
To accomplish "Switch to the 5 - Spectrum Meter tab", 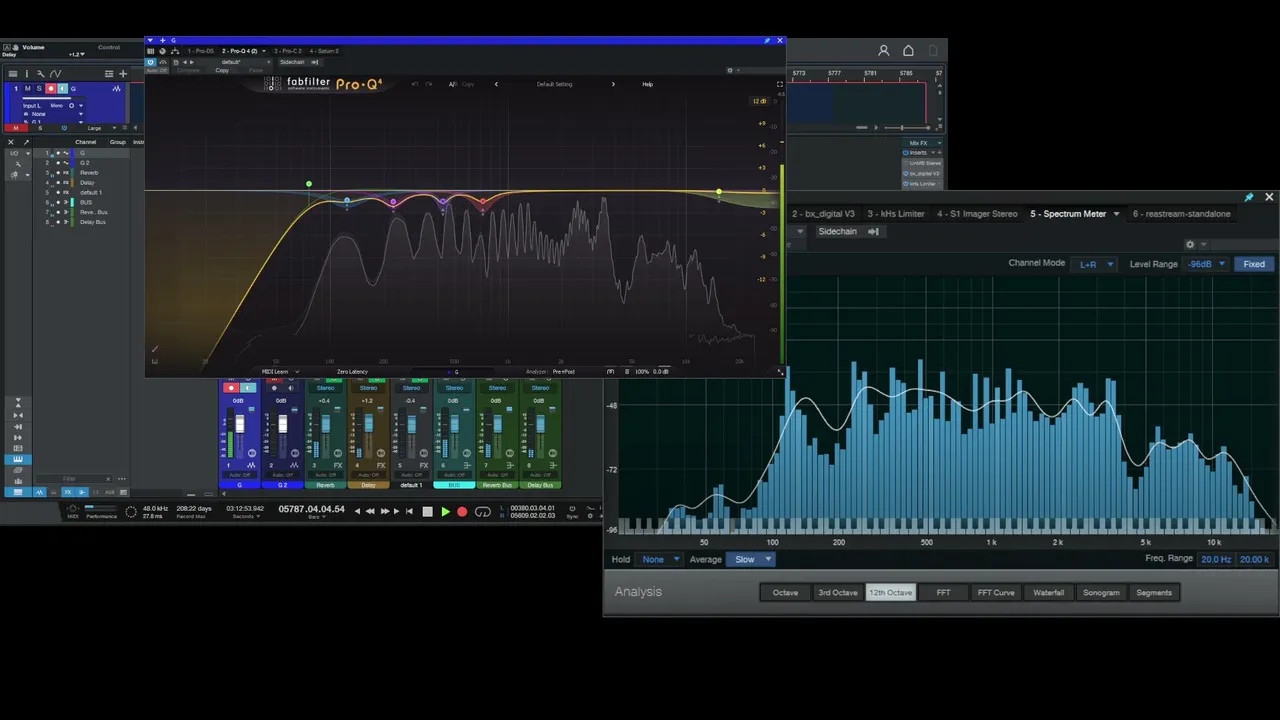I will click(x=1068, y=214).
